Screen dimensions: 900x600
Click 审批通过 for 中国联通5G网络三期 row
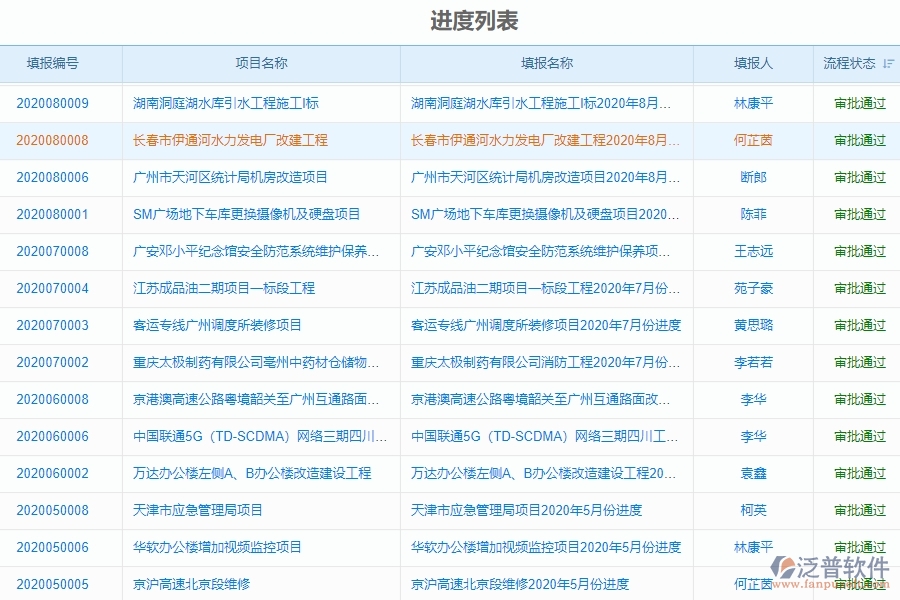(x=858, y=436)
